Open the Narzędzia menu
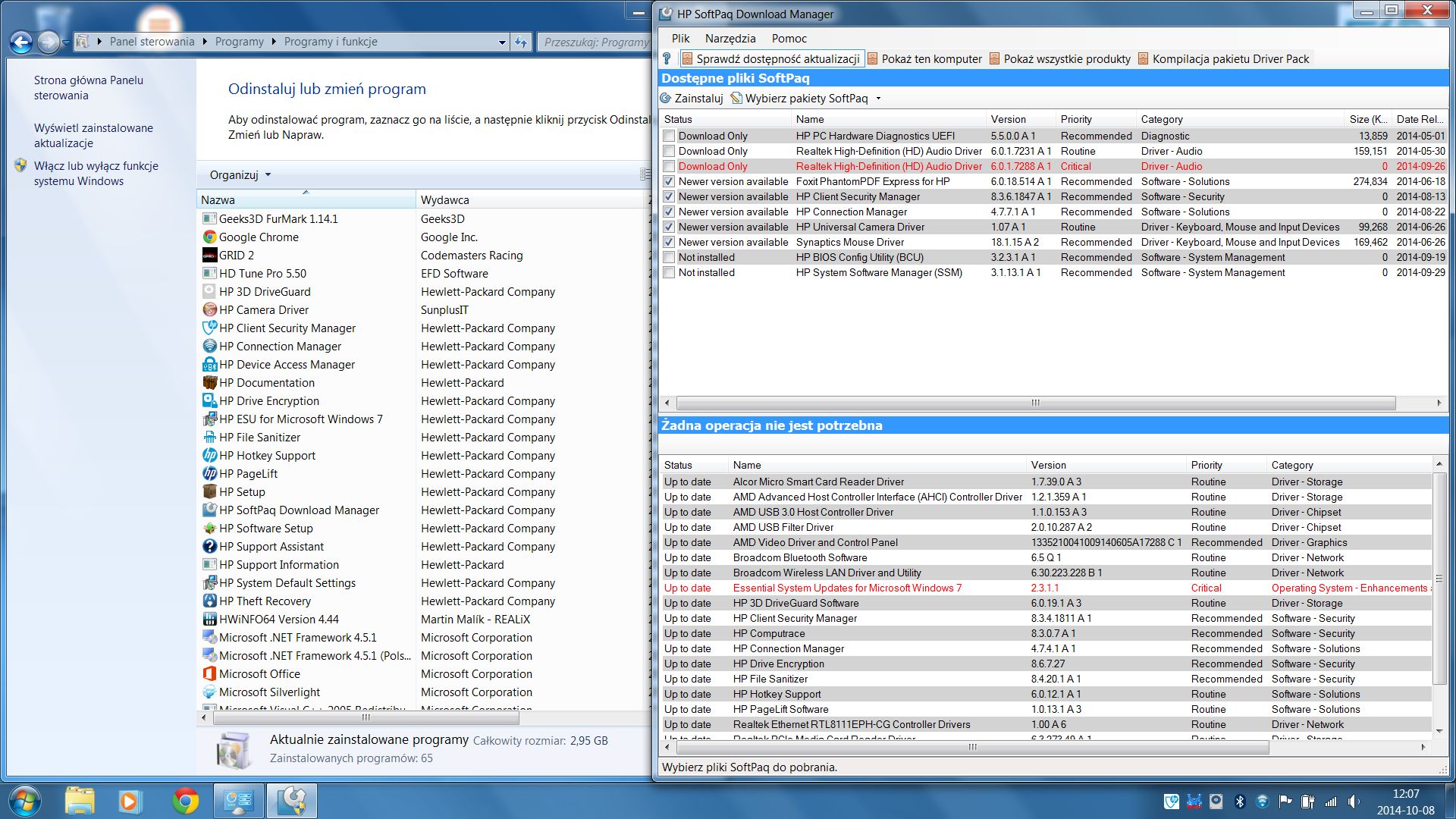 pyautogui.click(x=730, y=39)
